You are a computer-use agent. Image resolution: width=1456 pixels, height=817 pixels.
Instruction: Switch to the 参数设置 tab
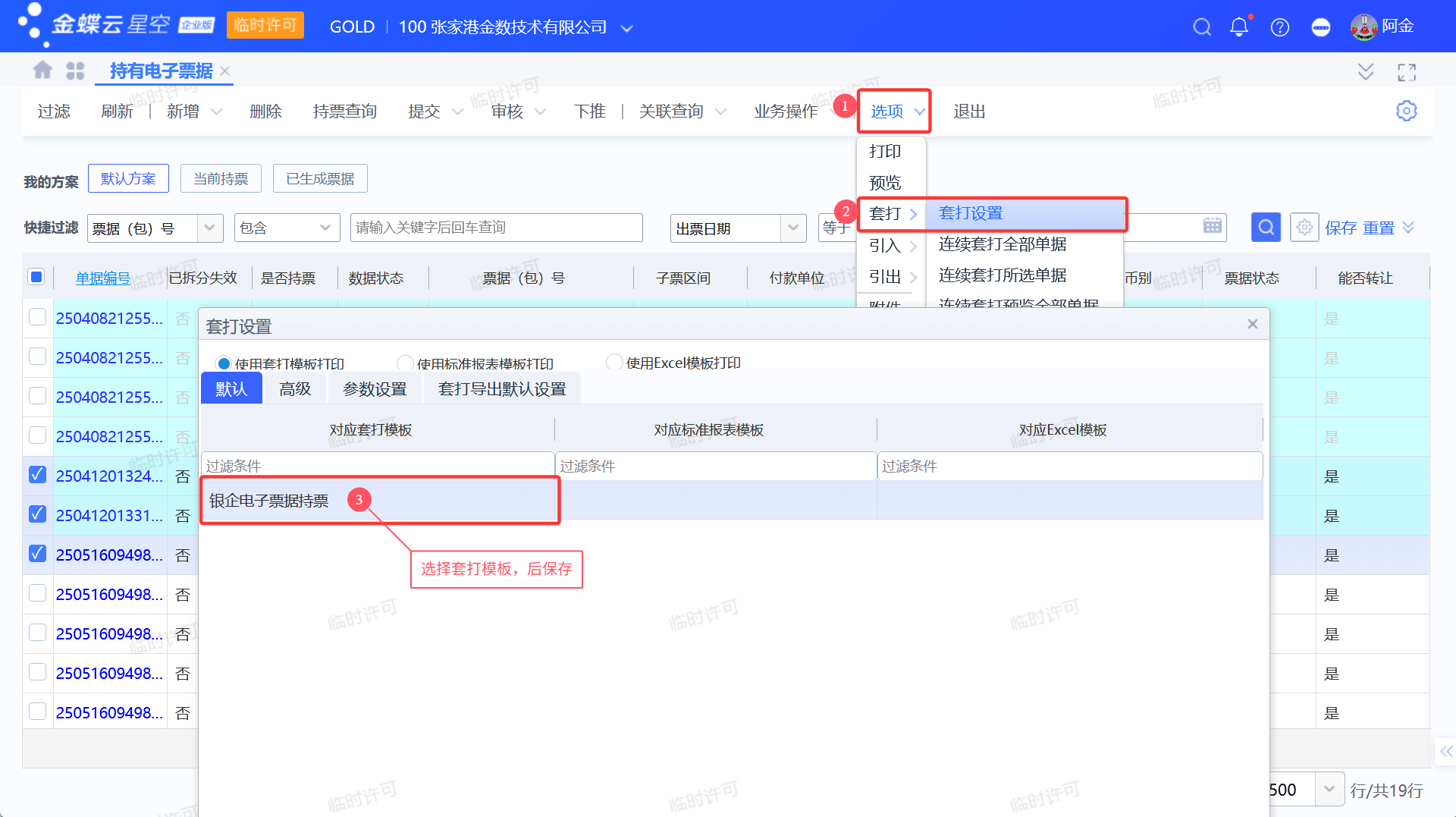(375, 389)
